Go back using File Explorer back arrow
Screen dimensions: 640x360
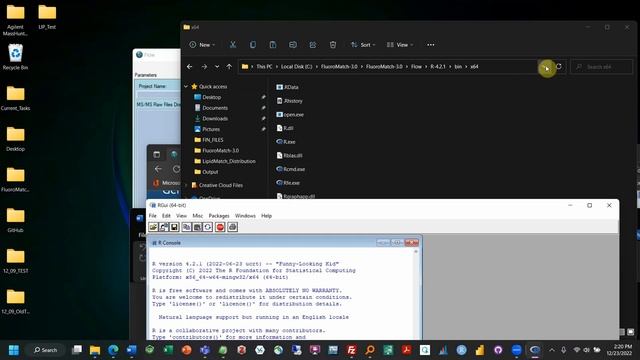pos(189,67)
